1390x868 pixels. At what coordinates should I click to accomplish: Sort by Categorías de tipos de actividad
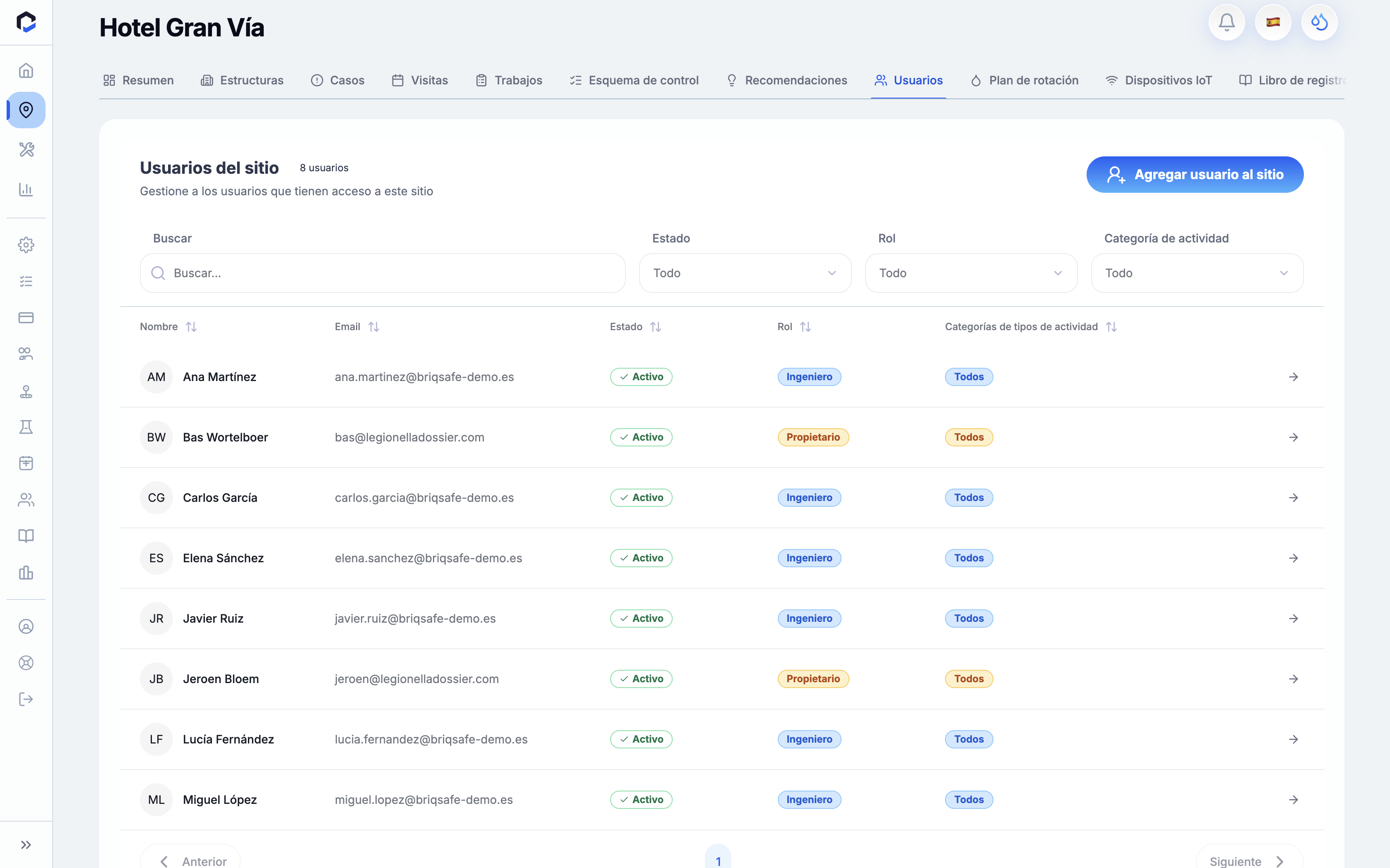(x=1031, y=327)
